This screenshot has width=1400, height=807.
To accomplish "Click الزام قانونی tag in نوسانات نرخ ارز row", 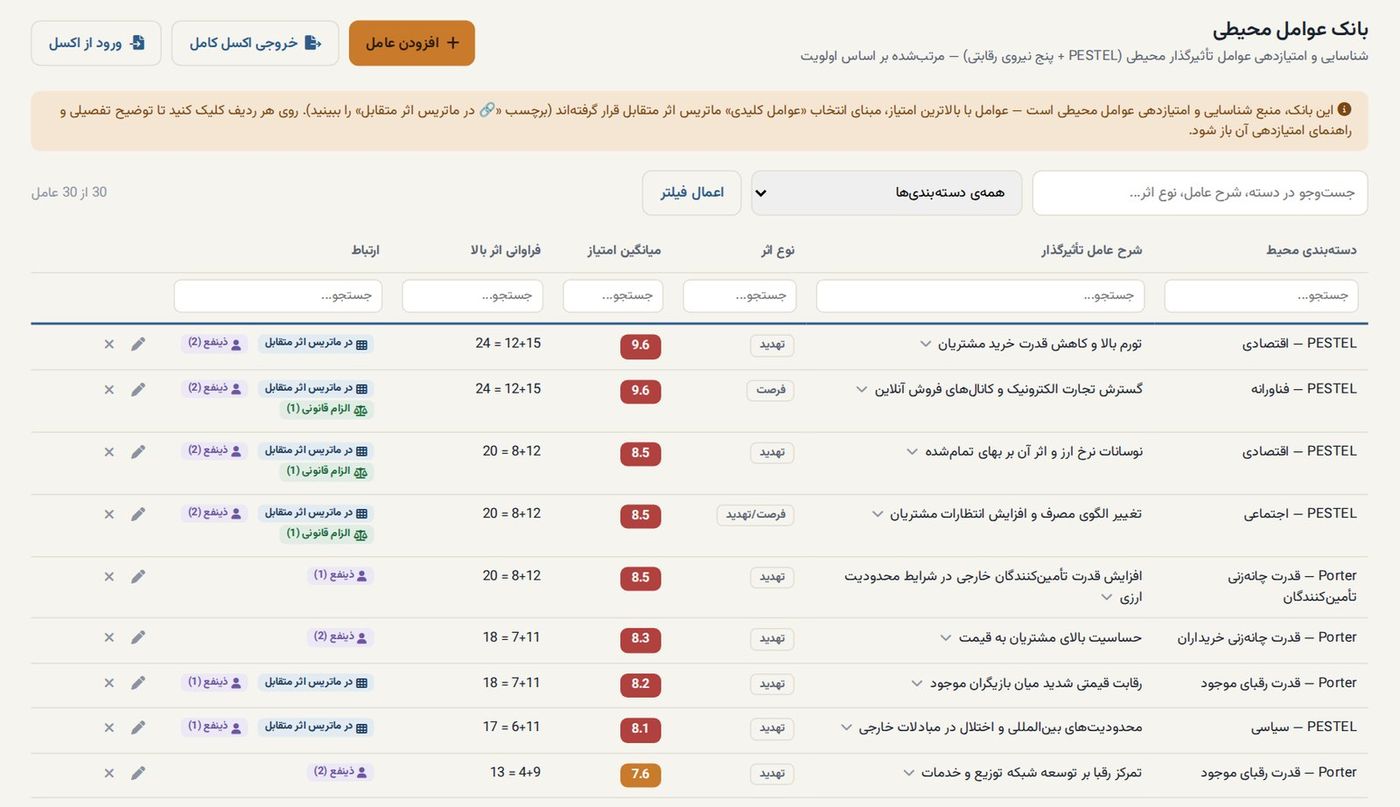I will click(x=327, y=471).
